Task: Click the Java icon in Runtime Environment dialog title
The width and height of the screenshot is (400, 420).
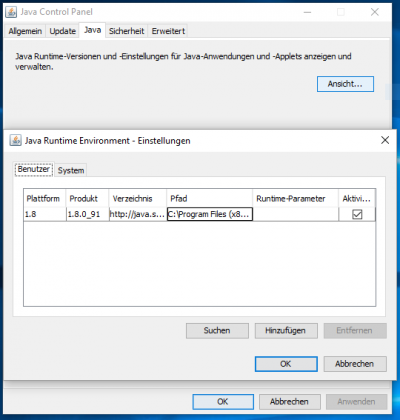Action: pos(15,140)
